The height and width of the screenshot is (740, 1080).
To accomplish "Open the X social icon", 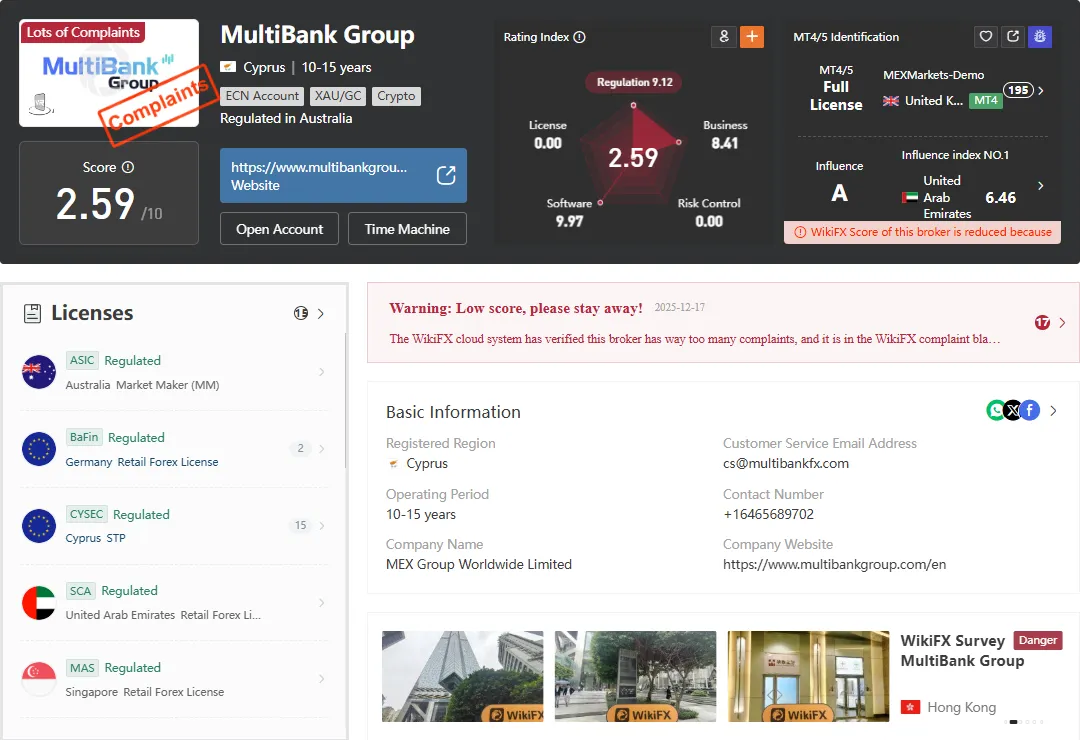I will pos(1012,411).
